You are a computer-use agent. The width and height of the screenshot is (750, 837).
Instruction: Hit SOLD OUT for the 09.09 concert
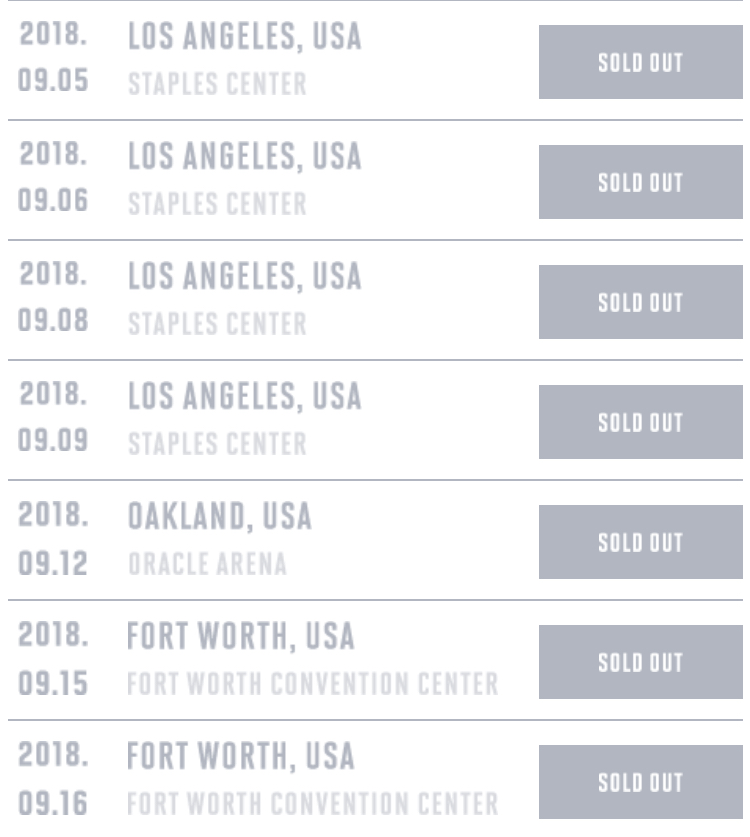click(640, 422)
